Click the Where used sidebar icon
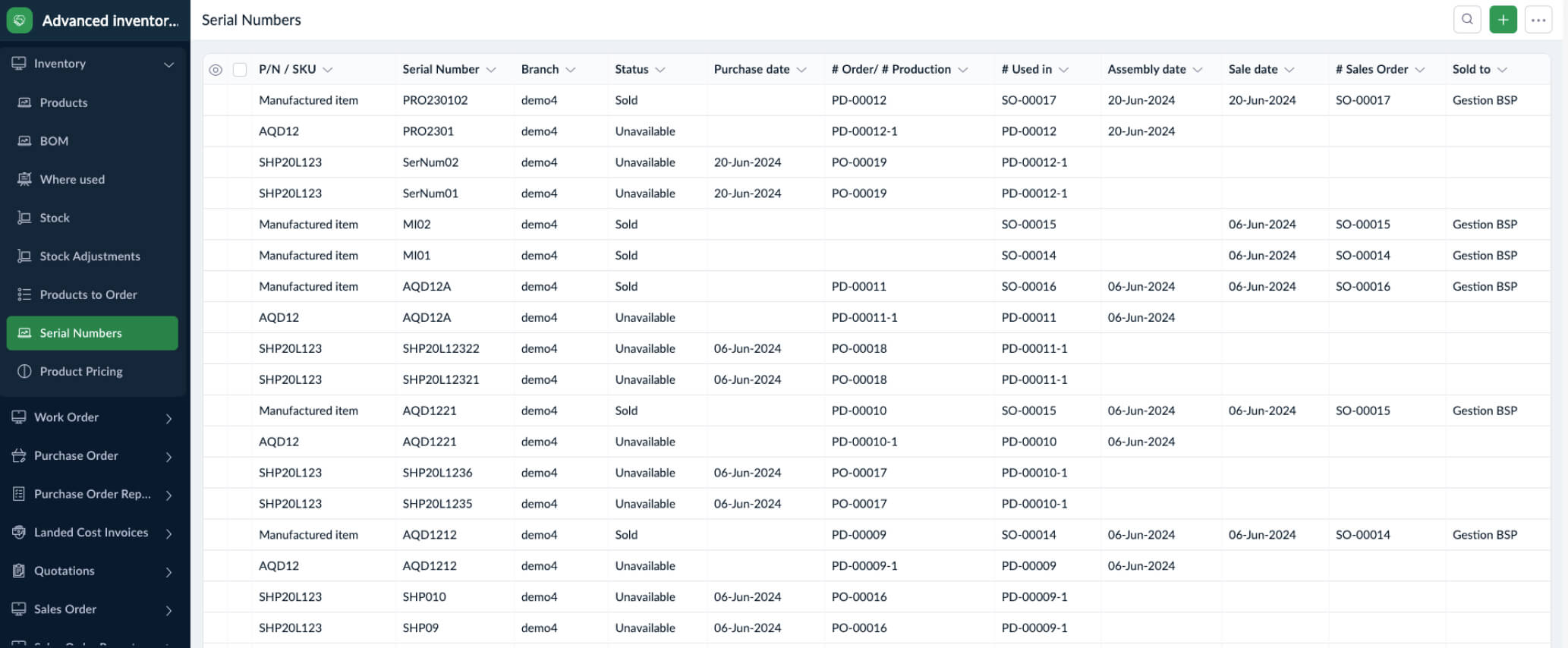The image size is (1568, 648). point(24,179)
